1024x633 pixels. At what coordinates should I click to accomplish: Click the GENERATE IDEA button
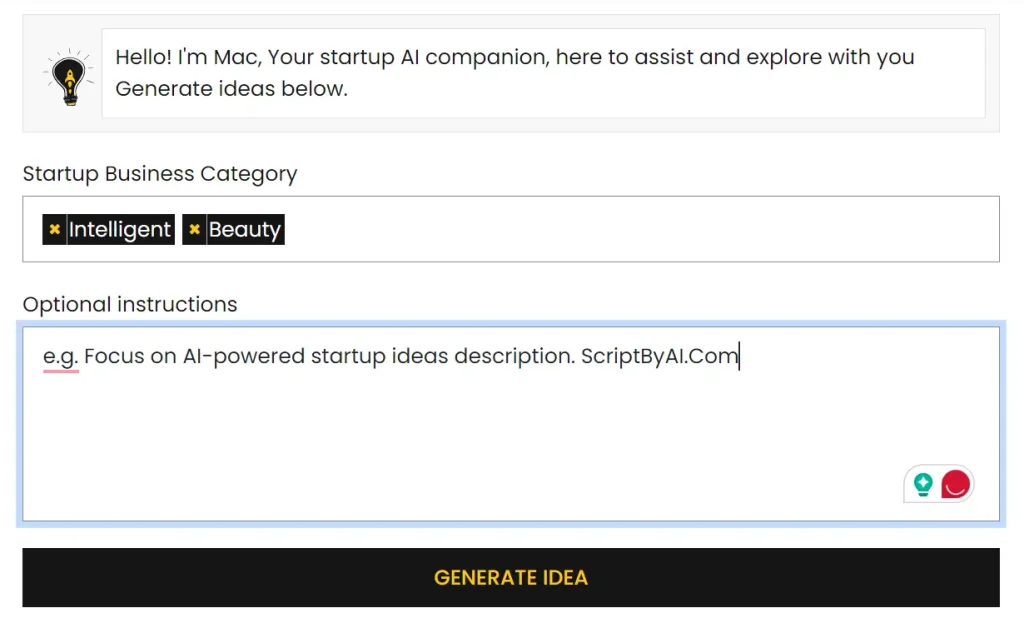tap(511, 577)
